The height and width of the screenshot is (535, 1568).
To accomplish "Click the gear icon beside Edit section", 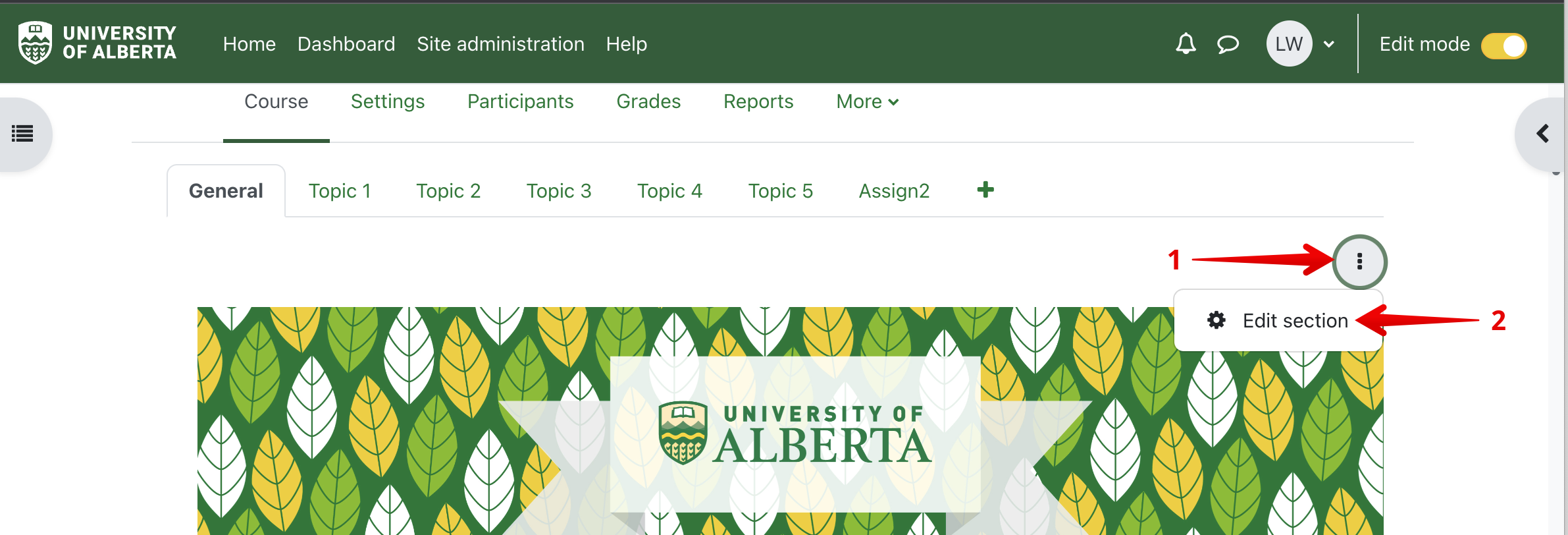I will [1216, 320].
